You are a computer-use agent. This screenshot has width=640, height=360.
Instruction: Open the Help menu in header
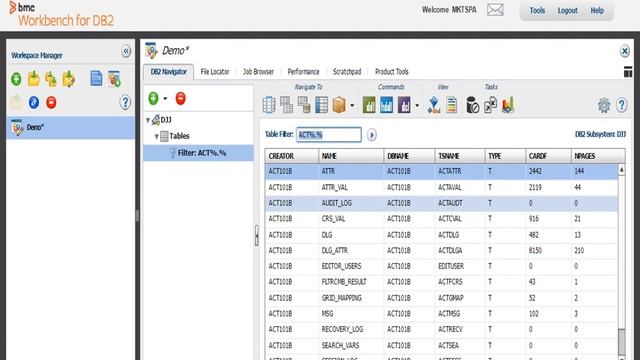597,11
